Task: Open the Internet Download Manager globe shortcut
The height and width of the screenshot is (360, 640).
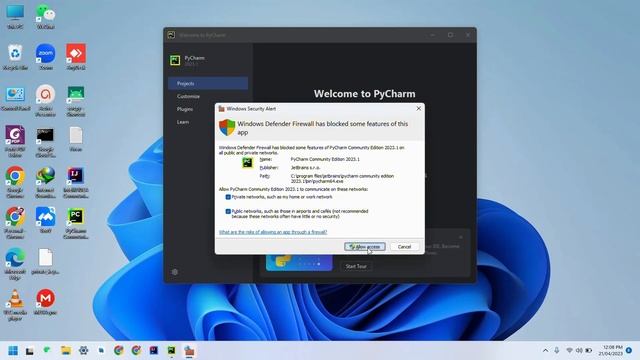Action: (45, 182)
